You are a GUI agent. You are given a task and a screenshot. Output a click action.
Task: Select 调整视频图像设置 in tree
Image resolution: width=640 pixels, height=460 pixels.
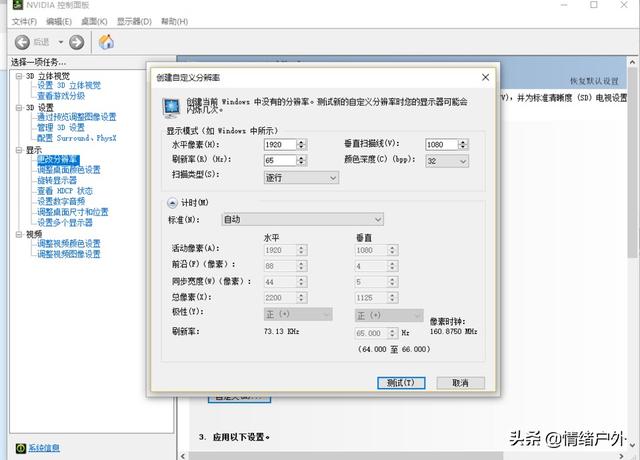[69, 254]
